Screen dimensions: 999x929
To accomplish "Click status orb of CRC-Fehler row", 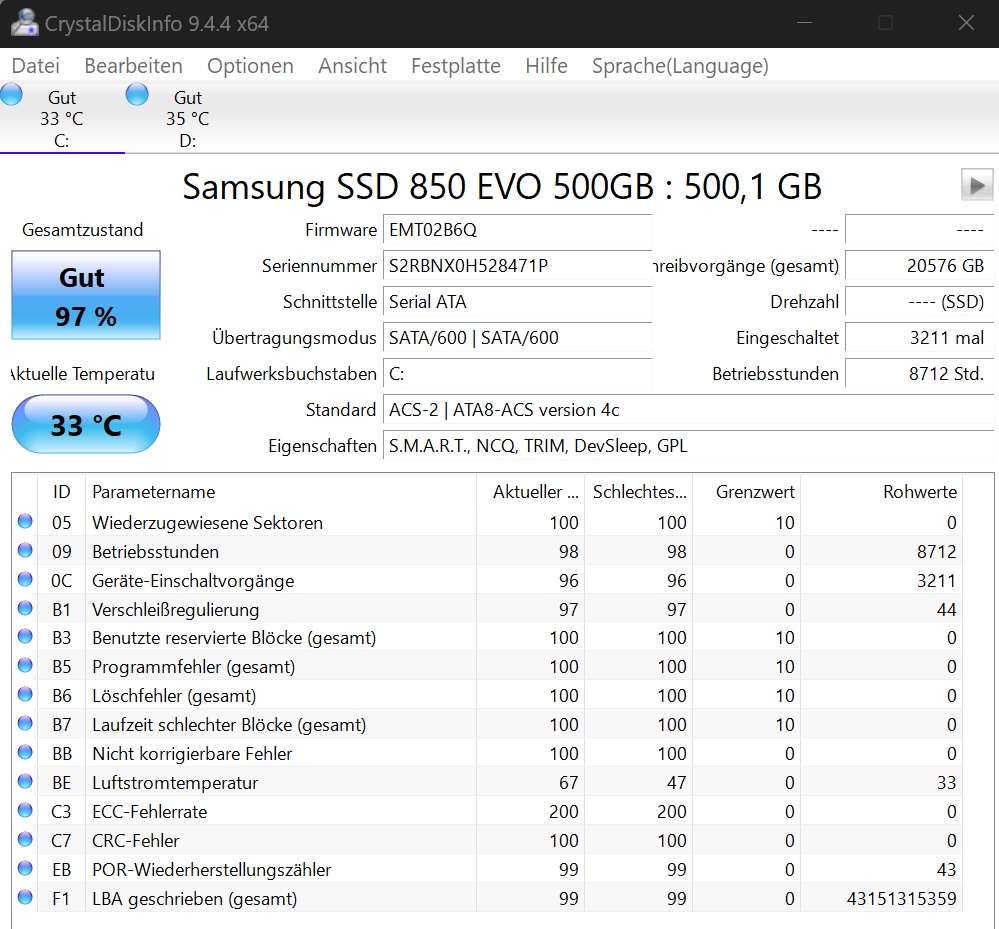I will (25, 839).
